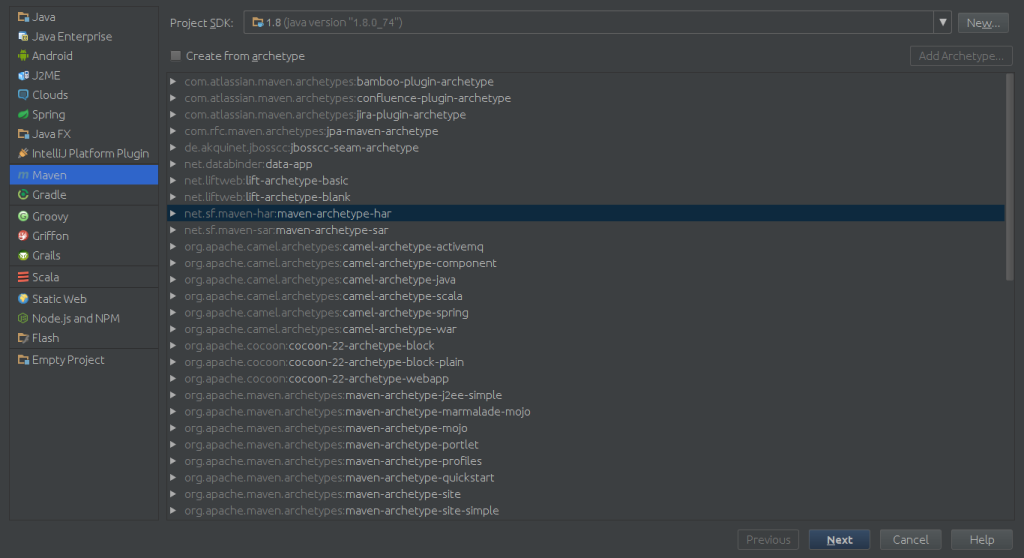Open the Project SDK dropdown arrow
Image resolution: width=1024 pixels, height=558 pixels.
[x=942, y=22]
